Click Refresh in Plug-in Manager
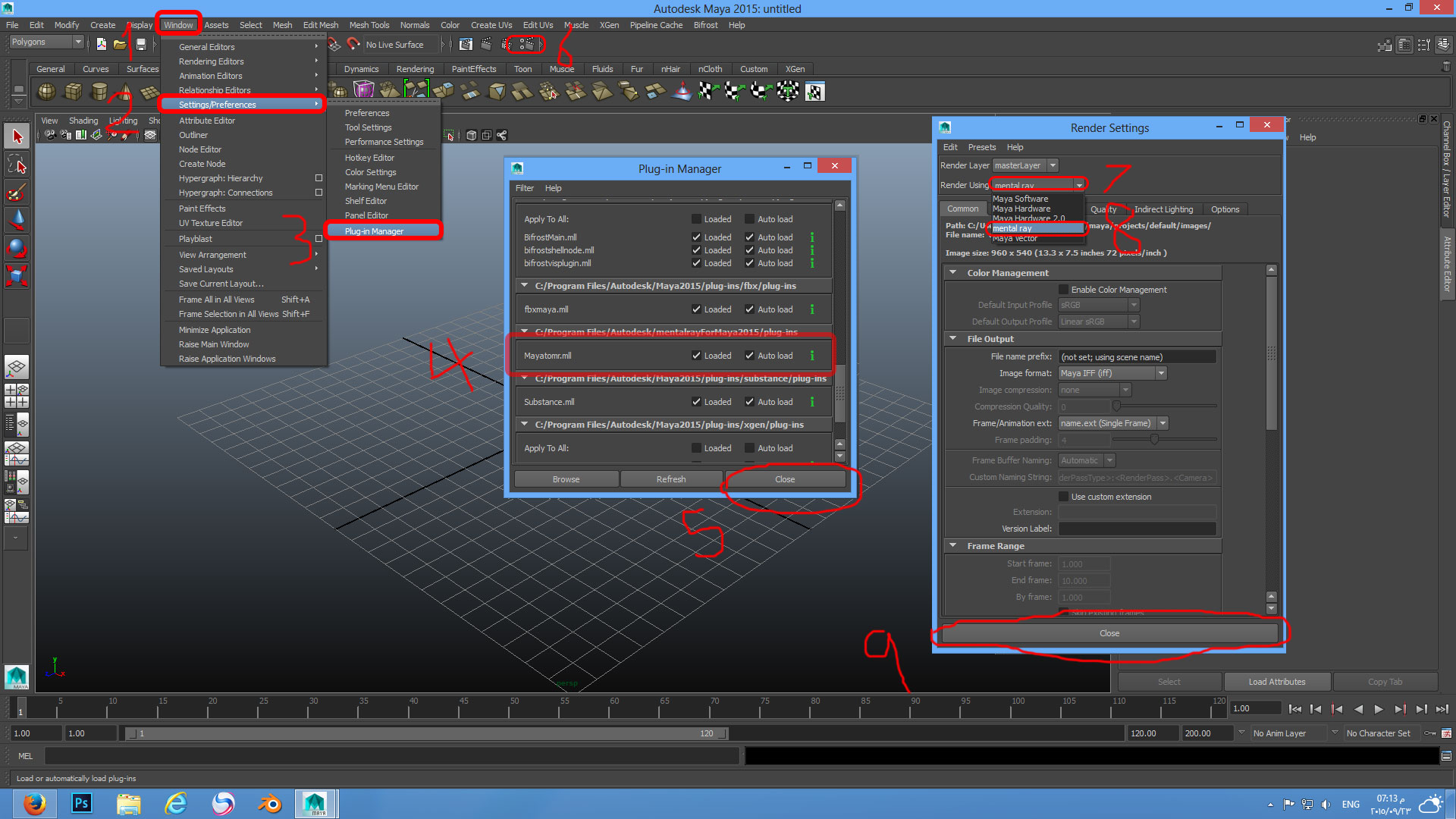 670,479
